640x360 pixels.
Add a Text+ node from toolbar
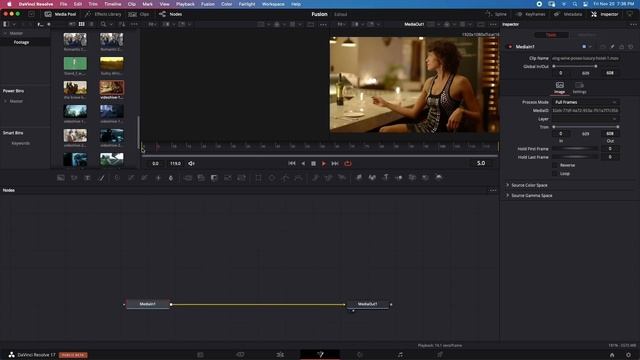coord(87,178)
